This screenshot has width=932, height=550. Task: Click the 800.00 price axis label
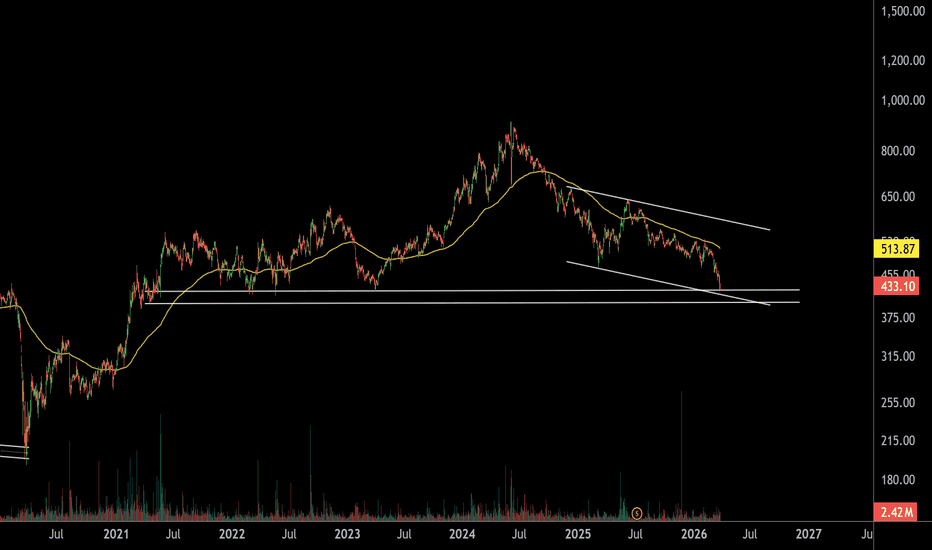(898, 151)
